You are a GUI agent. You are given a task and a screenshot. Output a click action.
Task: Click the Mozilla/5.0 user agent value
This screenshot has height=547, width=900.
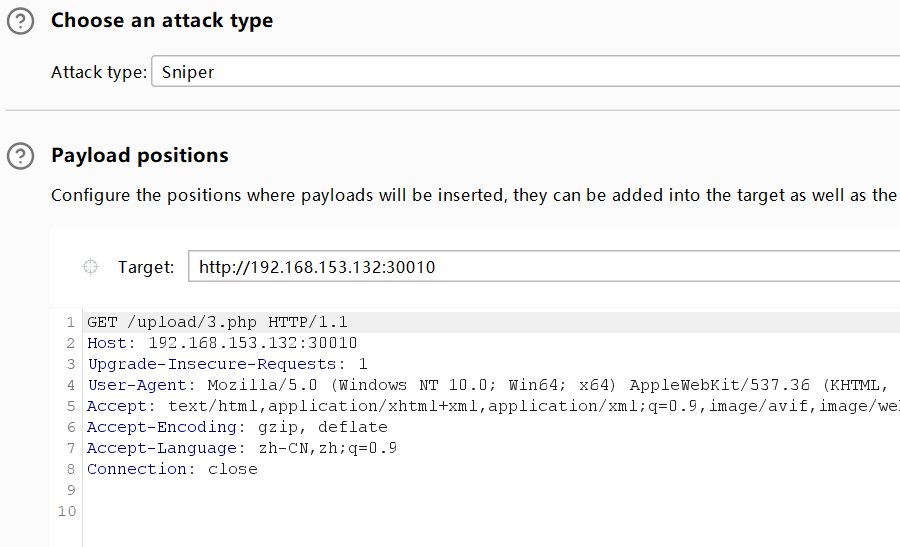pyautogui.click(x=262, y=385)
